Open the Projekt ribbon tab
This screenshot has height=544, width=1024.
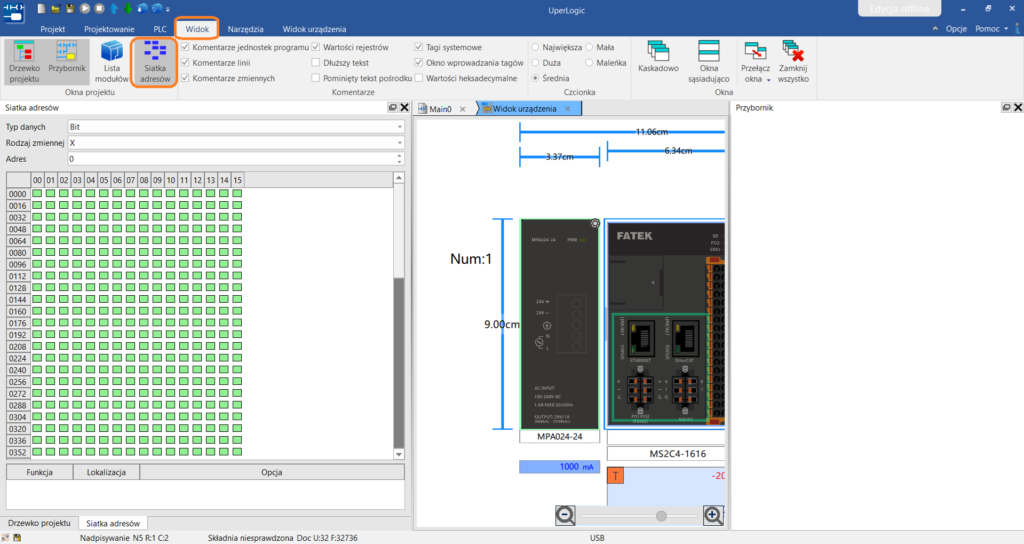click(52, 29)
